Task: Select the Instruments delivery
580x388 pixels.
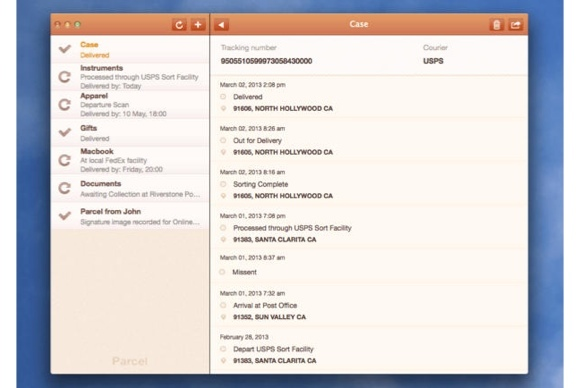Action: coord(130,77)
